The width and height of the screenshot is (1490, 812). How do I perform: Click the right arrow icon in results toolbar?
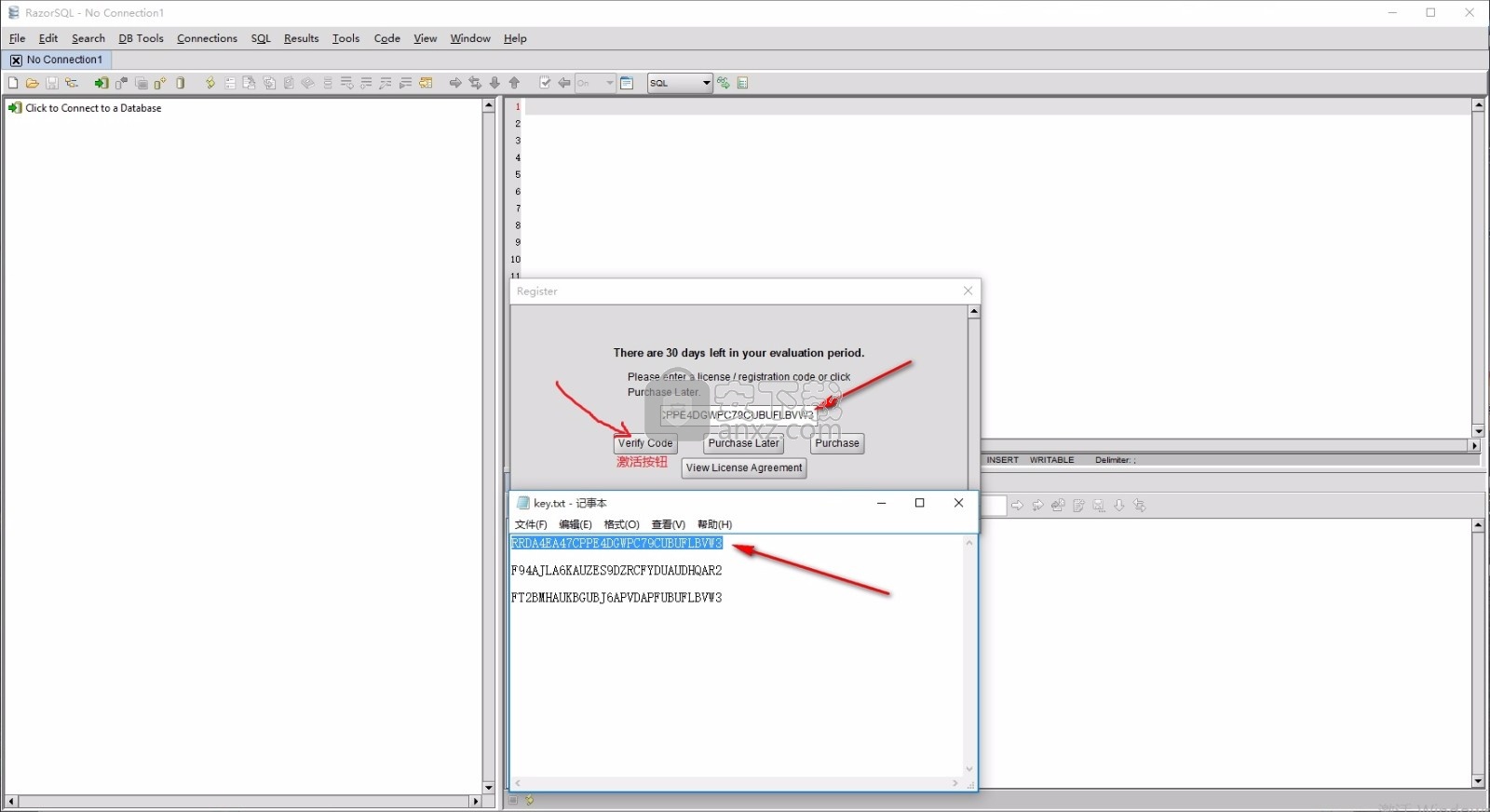click(x=1018, y=506)
